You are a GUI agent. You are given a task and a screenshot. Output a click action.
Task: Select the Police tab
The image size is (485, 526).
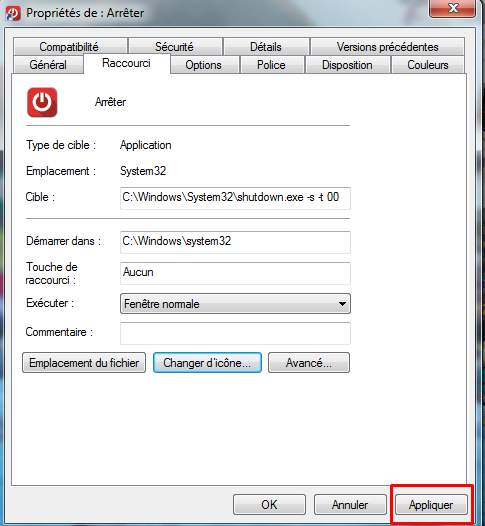tap(271, 65)
